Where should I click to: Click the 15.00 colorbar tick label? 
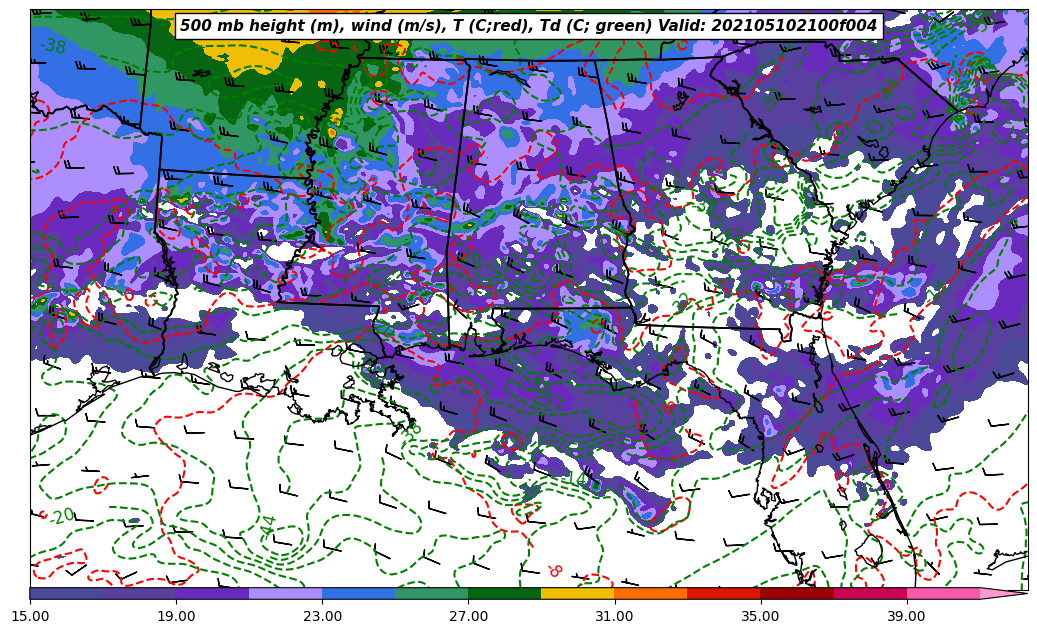30,617
